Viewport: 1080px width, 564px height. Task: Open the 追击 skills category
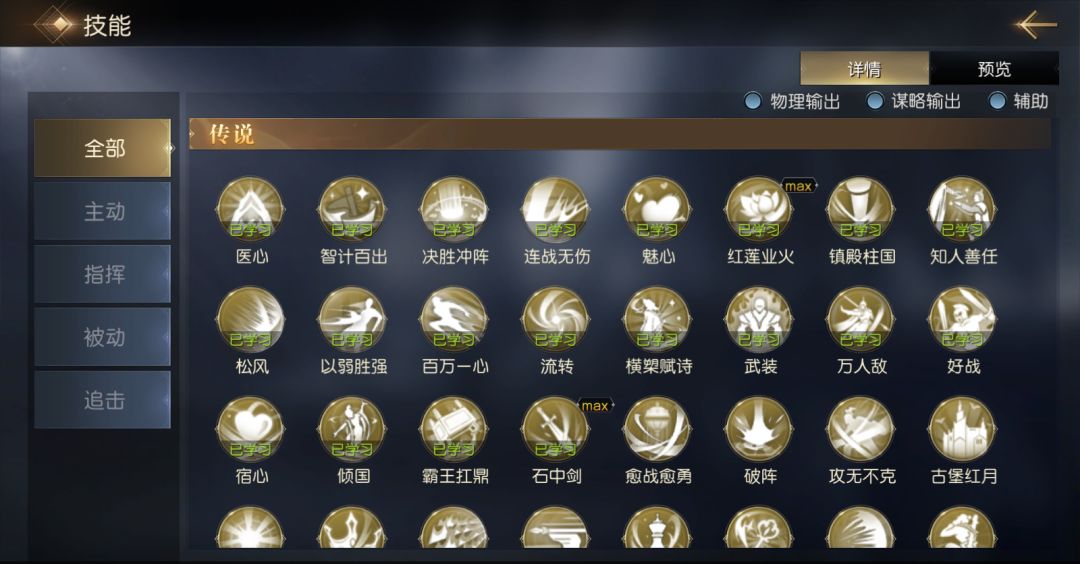[x=103, y=399]
